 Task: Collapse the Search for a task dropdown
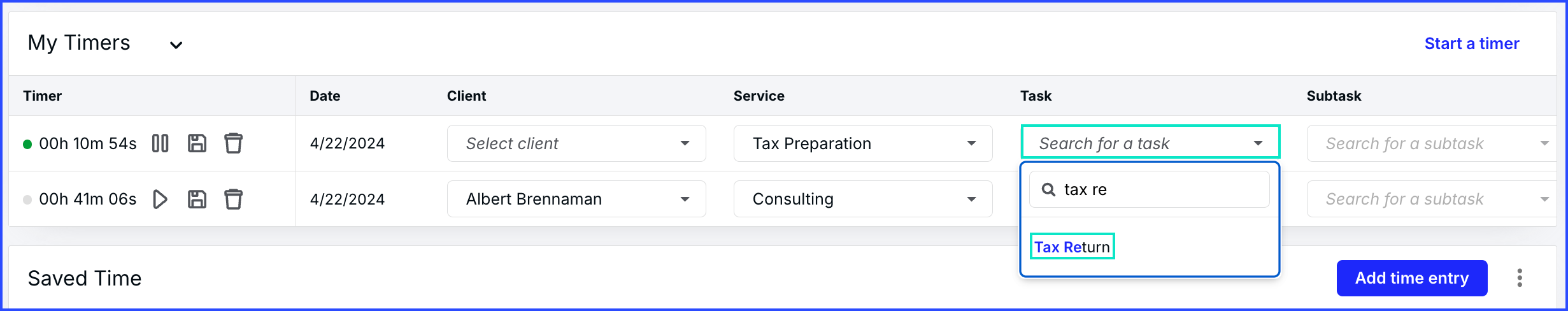[x=1150, y=143]
